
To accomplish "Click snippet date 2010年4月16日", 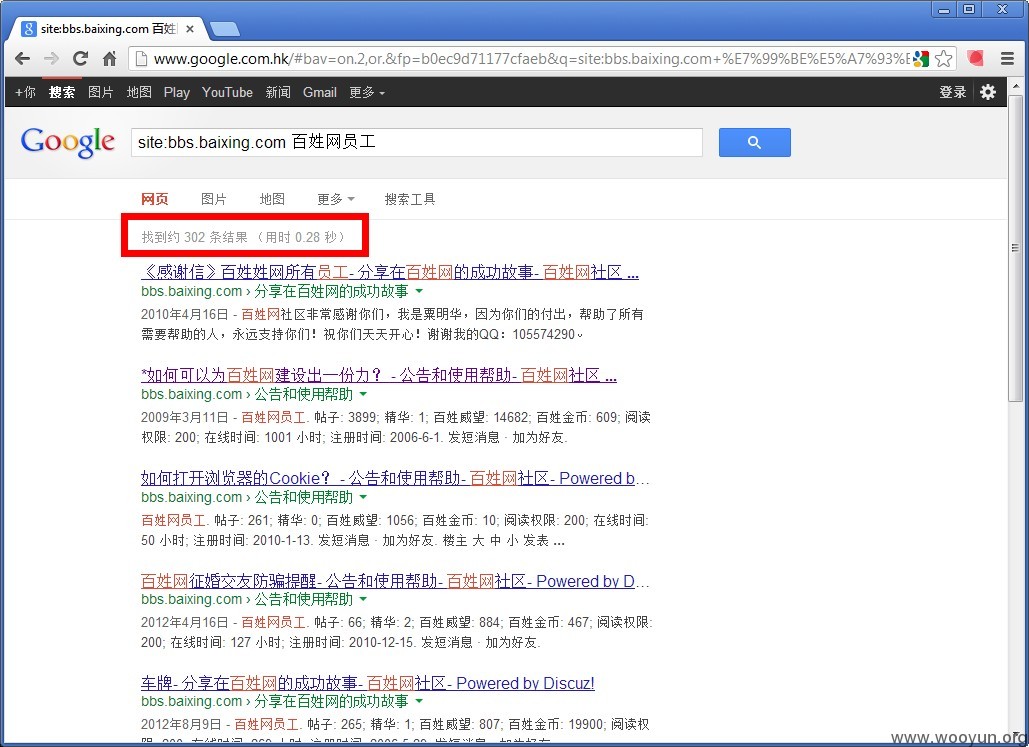I will [184, 314].
